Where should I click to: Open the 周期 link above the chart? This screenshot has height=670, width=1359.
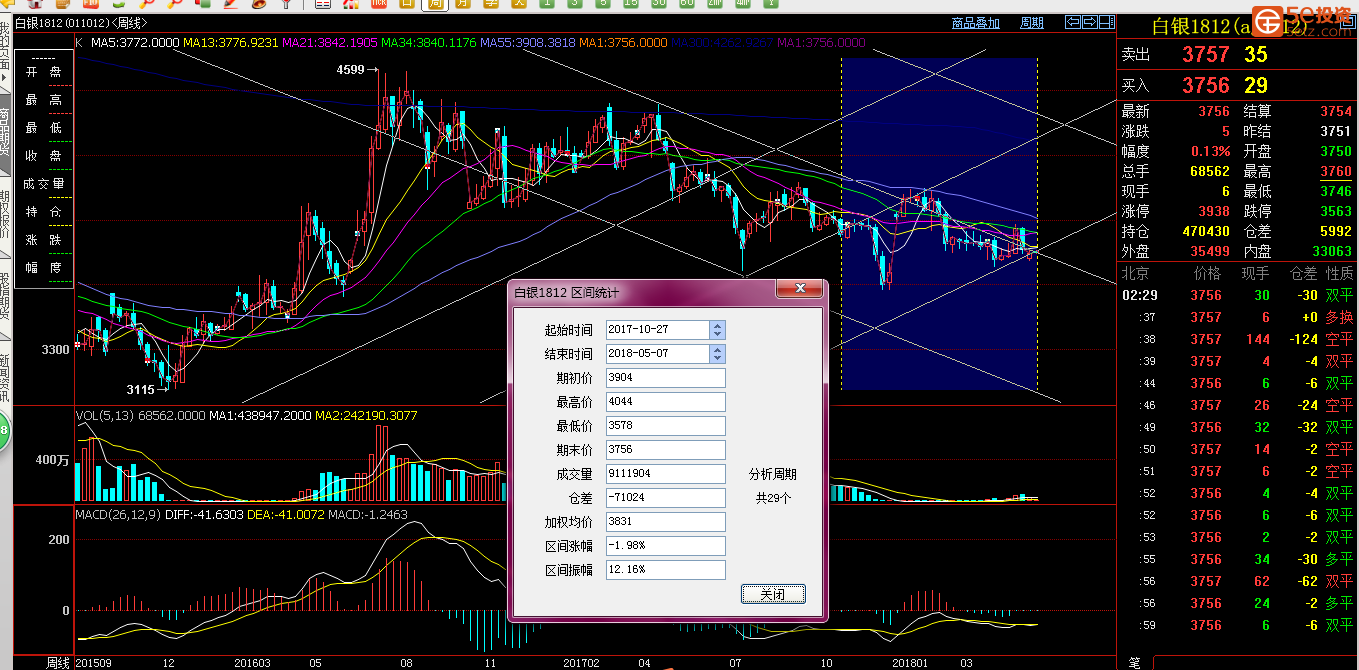pyautogui.click(x=1031, y=23)
